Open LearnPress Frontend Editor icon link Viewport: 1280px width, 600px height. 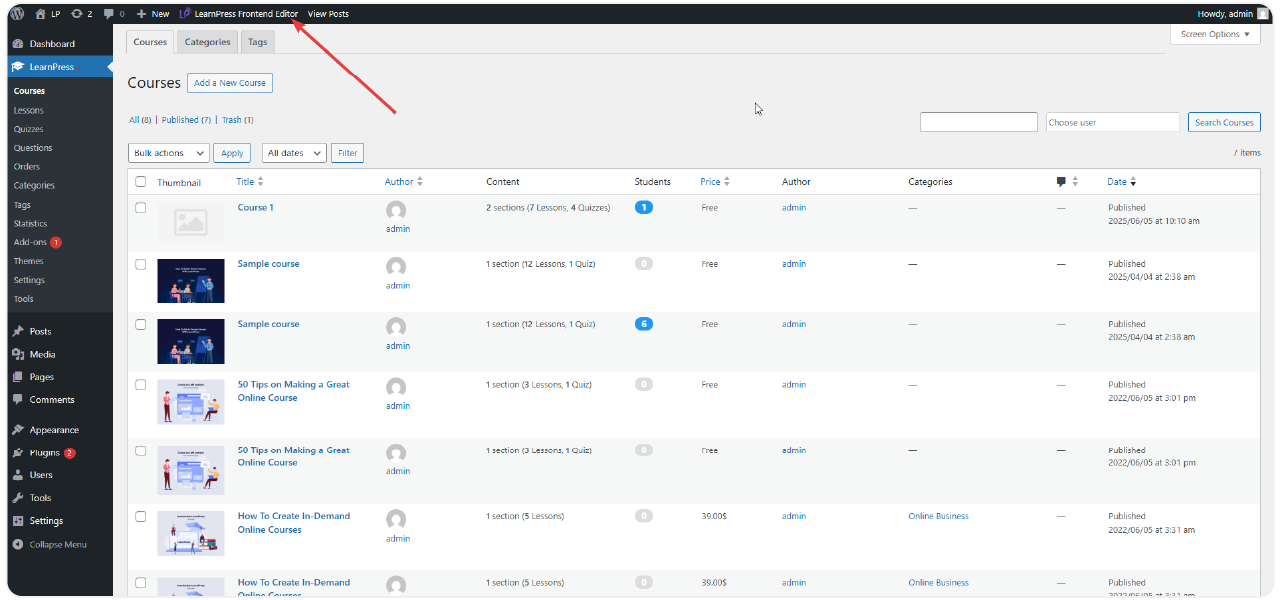point(185,14)
